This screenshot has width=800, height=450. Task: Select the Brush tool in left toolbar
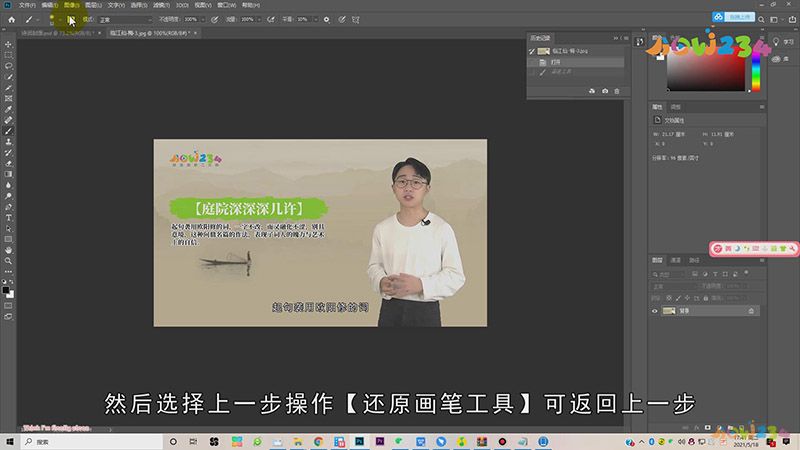[x=8, y=131]
